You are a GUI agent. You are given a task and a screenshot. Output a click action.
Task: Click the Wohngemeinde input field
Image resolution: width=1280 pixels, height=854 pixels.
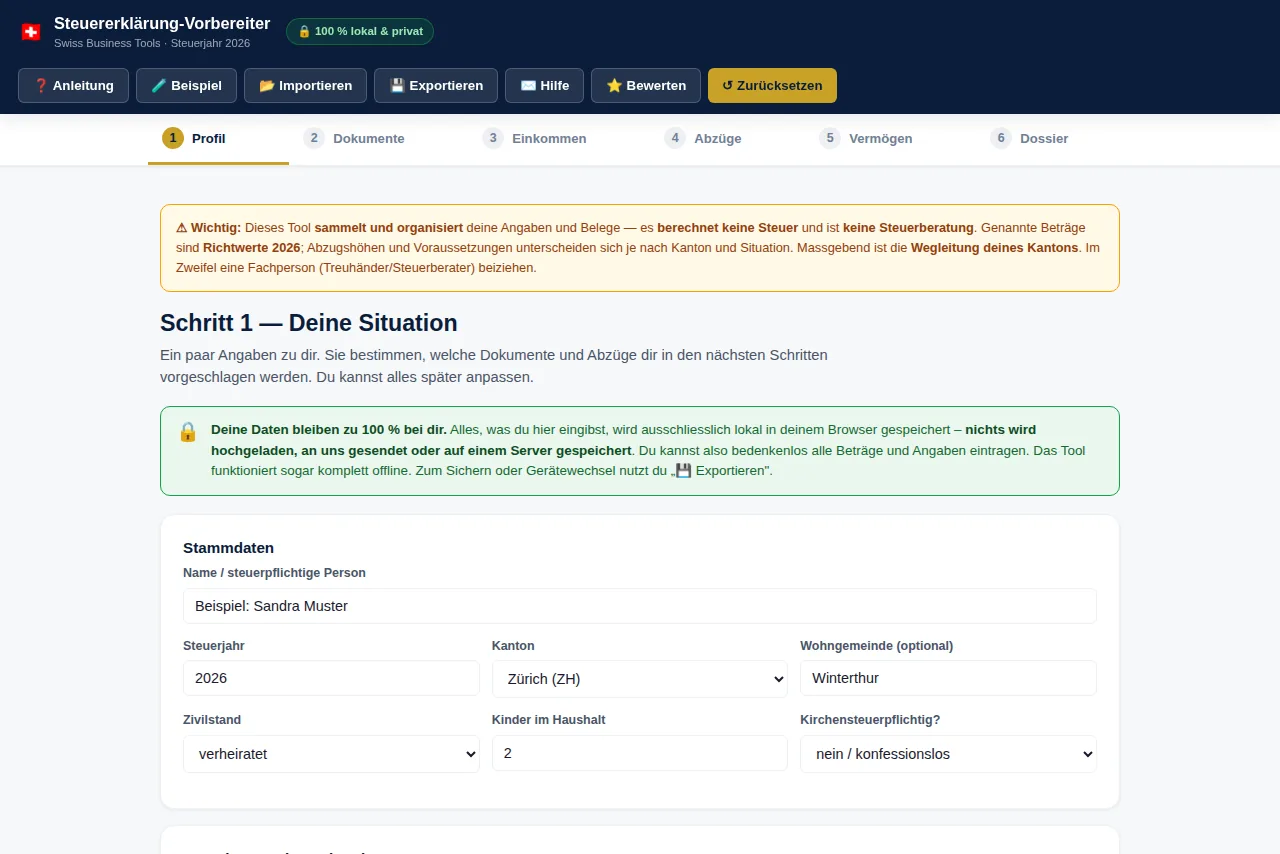click(948, 678)
